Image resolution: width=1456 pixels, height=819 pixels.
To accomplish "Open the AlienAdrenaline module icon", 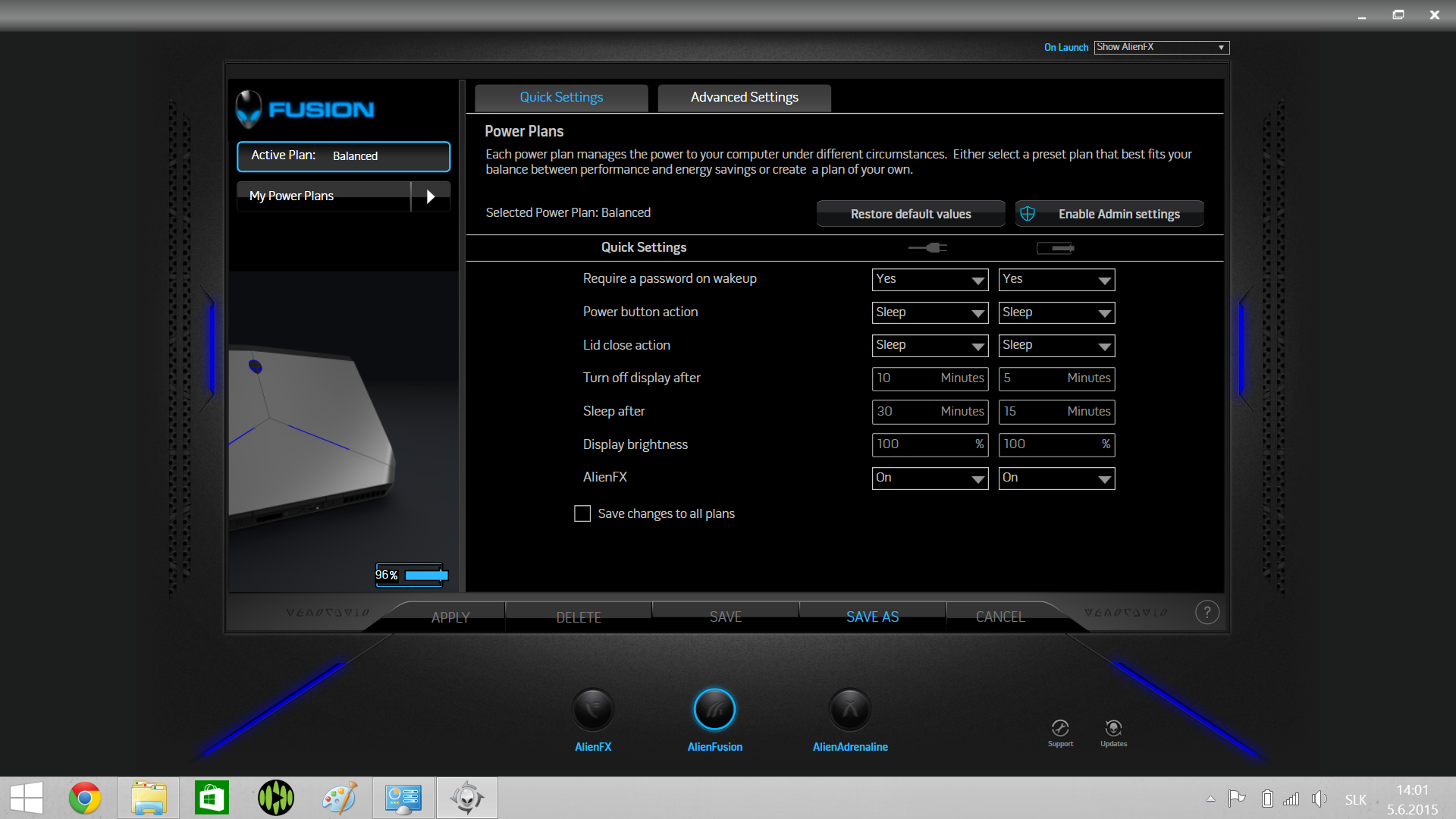I will tap(850, 710).
